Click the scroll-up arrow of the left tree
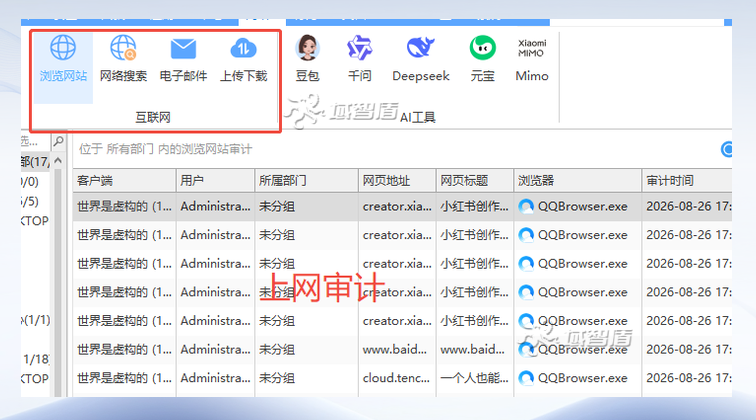This screenshot has height=420, width=756. (x=58, y=161)
